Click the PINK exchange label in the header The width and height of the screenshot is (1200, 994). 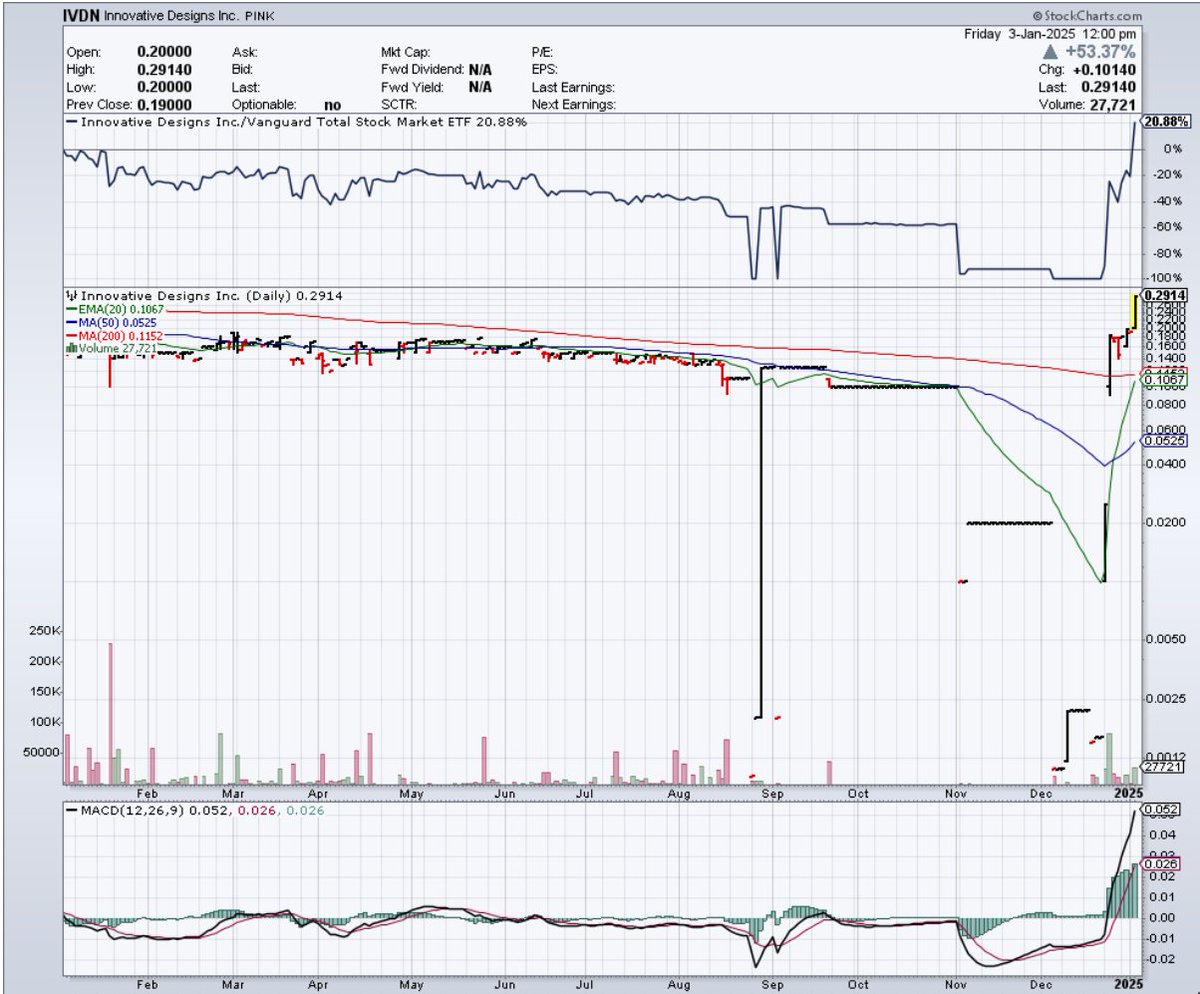[262, 17]
